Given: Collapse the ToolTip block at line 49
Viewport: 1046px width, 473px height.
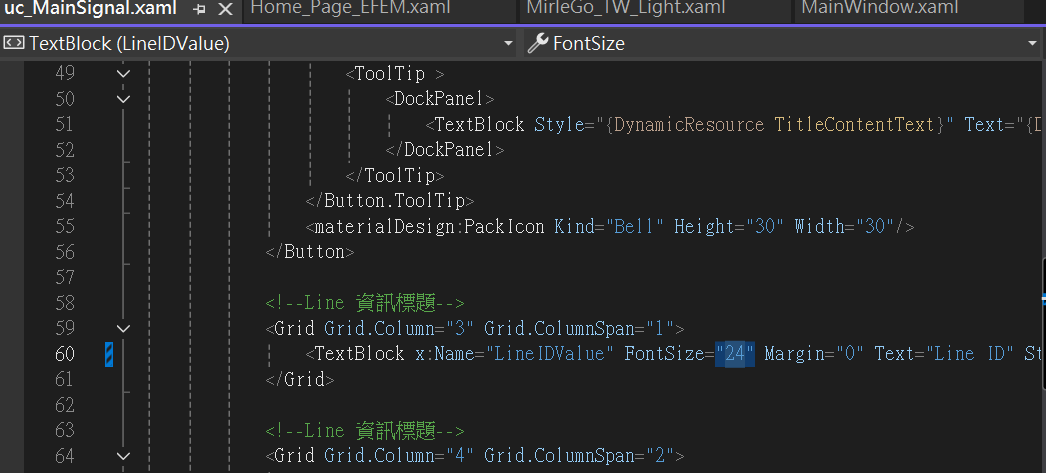Looking at the screenshot, I should click(123, 73).
